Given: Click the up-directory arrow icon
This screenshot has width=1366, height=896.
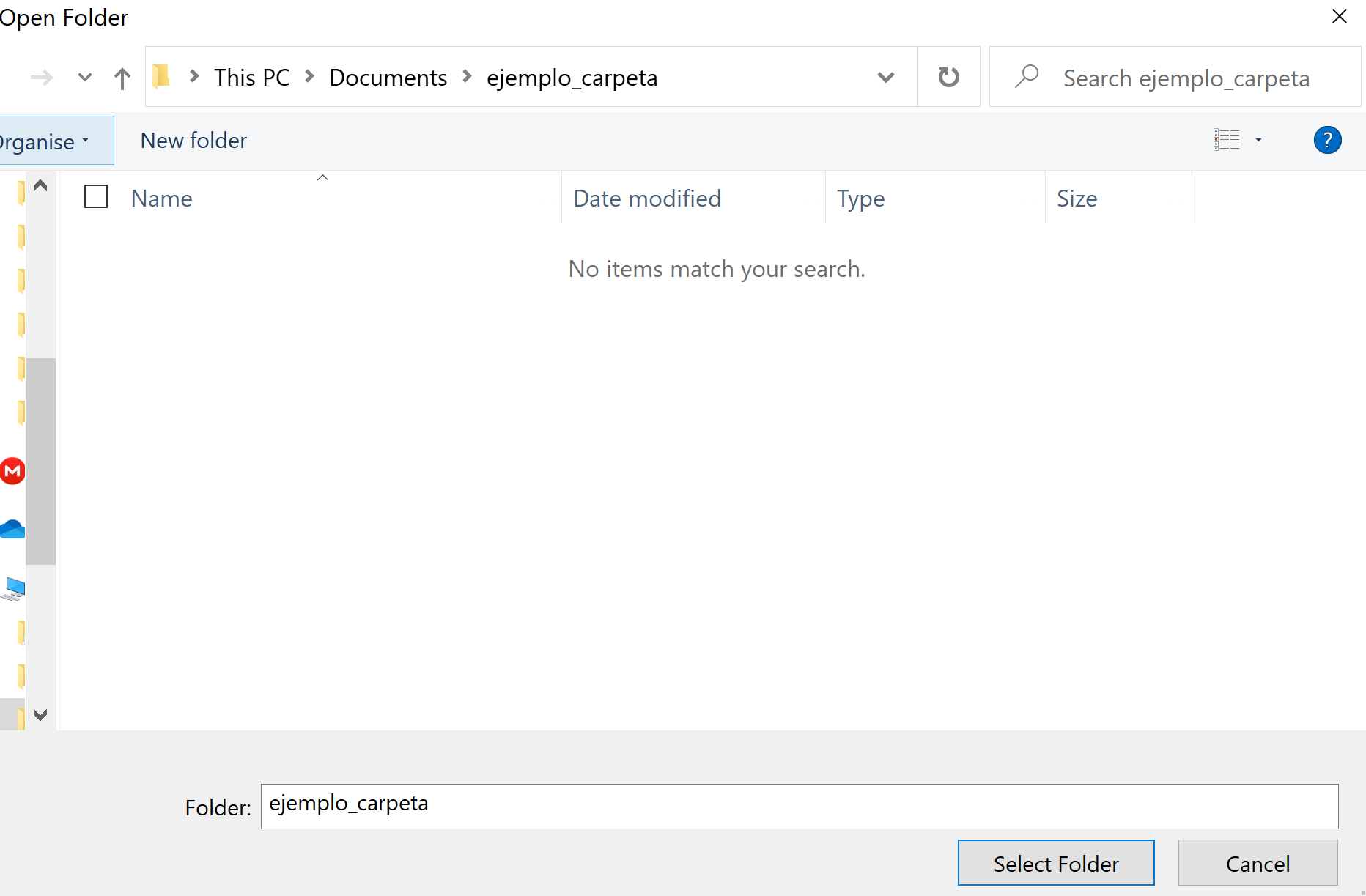Looking at the screenshot, I should [122, 78].
